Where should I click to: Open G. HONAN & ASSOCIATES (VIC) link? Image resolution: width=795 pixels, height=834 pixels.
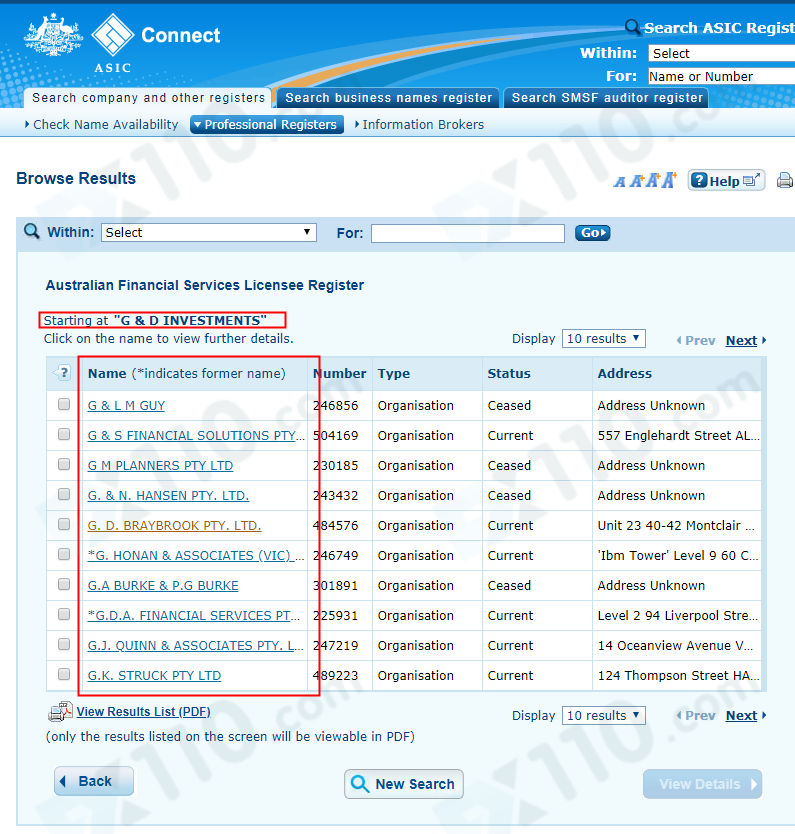coord(196,555)
